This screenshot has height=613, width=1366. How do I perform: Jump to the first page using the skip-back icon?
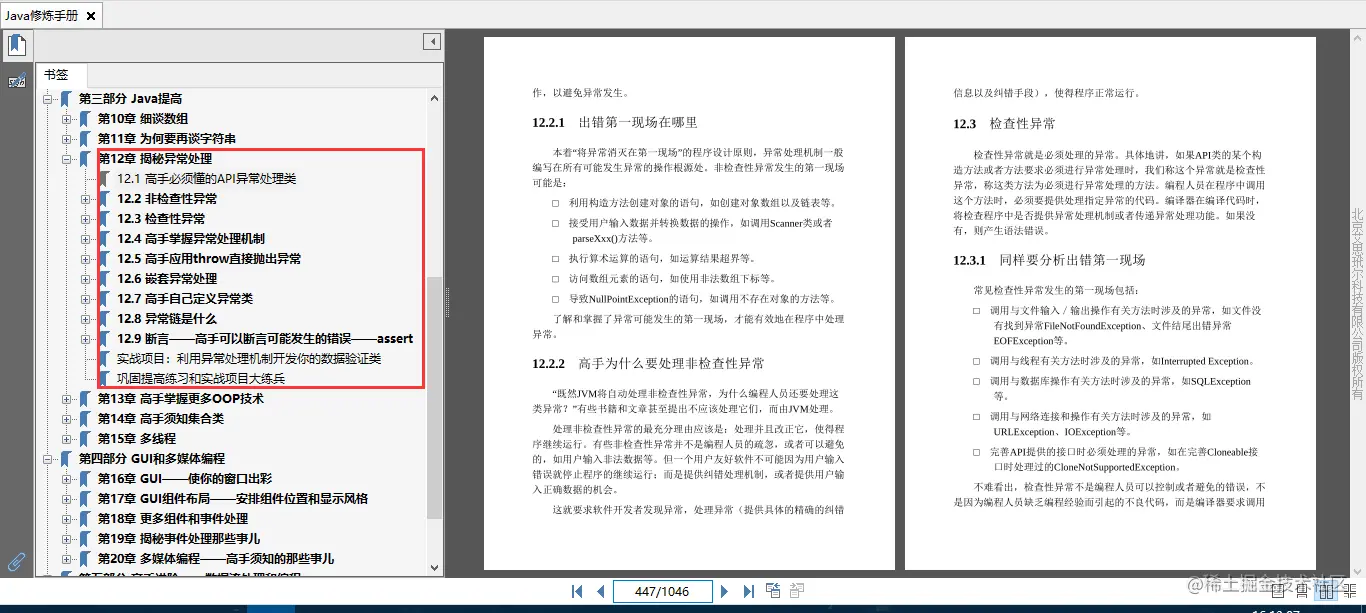click(577, 591)
